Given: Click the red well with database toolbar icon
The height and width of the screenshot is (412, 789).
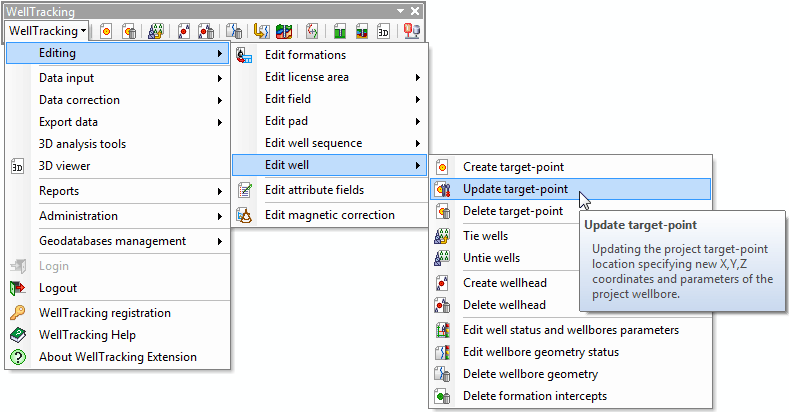Looking at the screenshot, I should 412,31.
